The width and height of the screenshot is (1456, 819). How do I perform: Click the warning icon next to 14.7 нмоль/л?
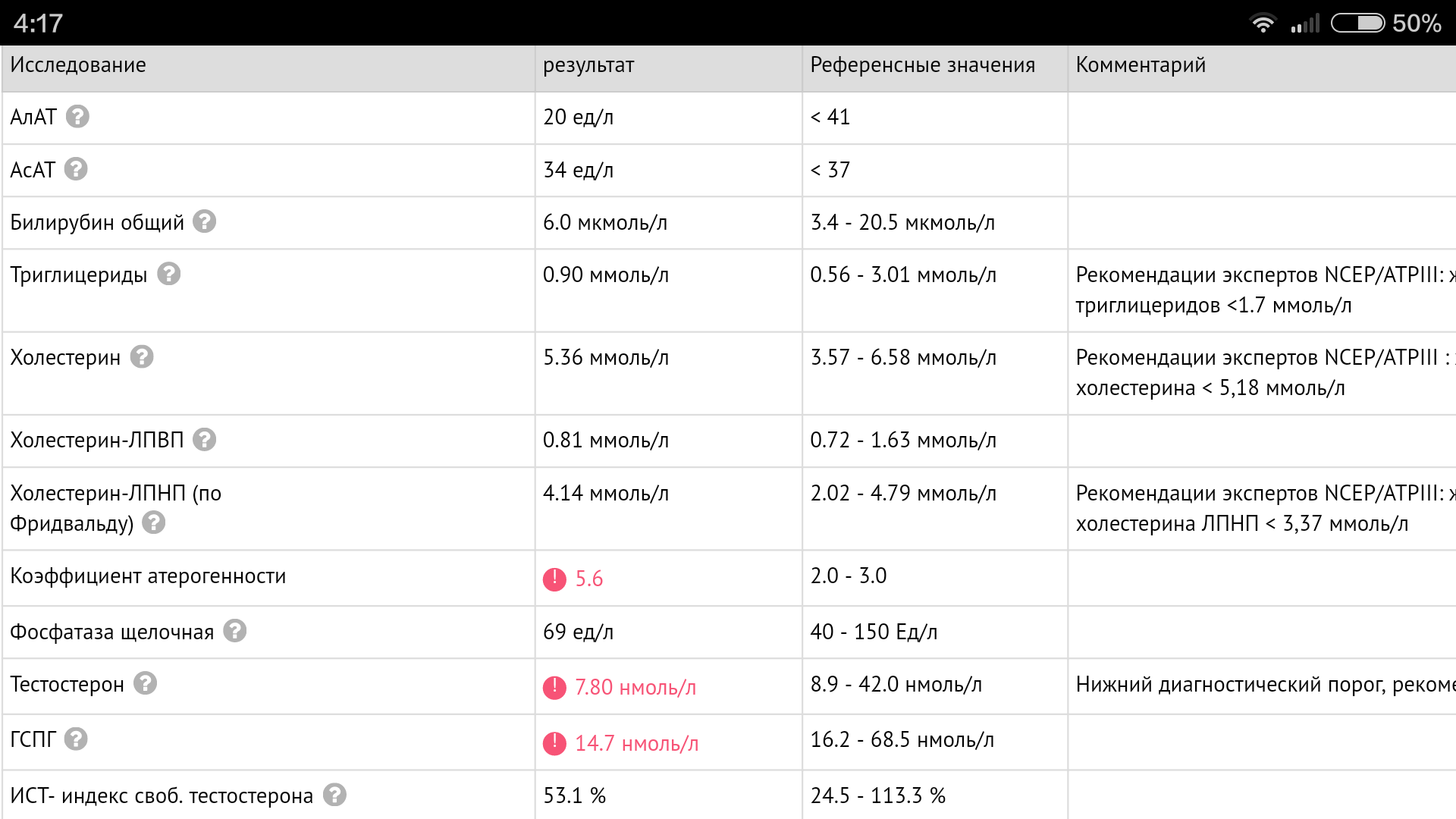554,744
